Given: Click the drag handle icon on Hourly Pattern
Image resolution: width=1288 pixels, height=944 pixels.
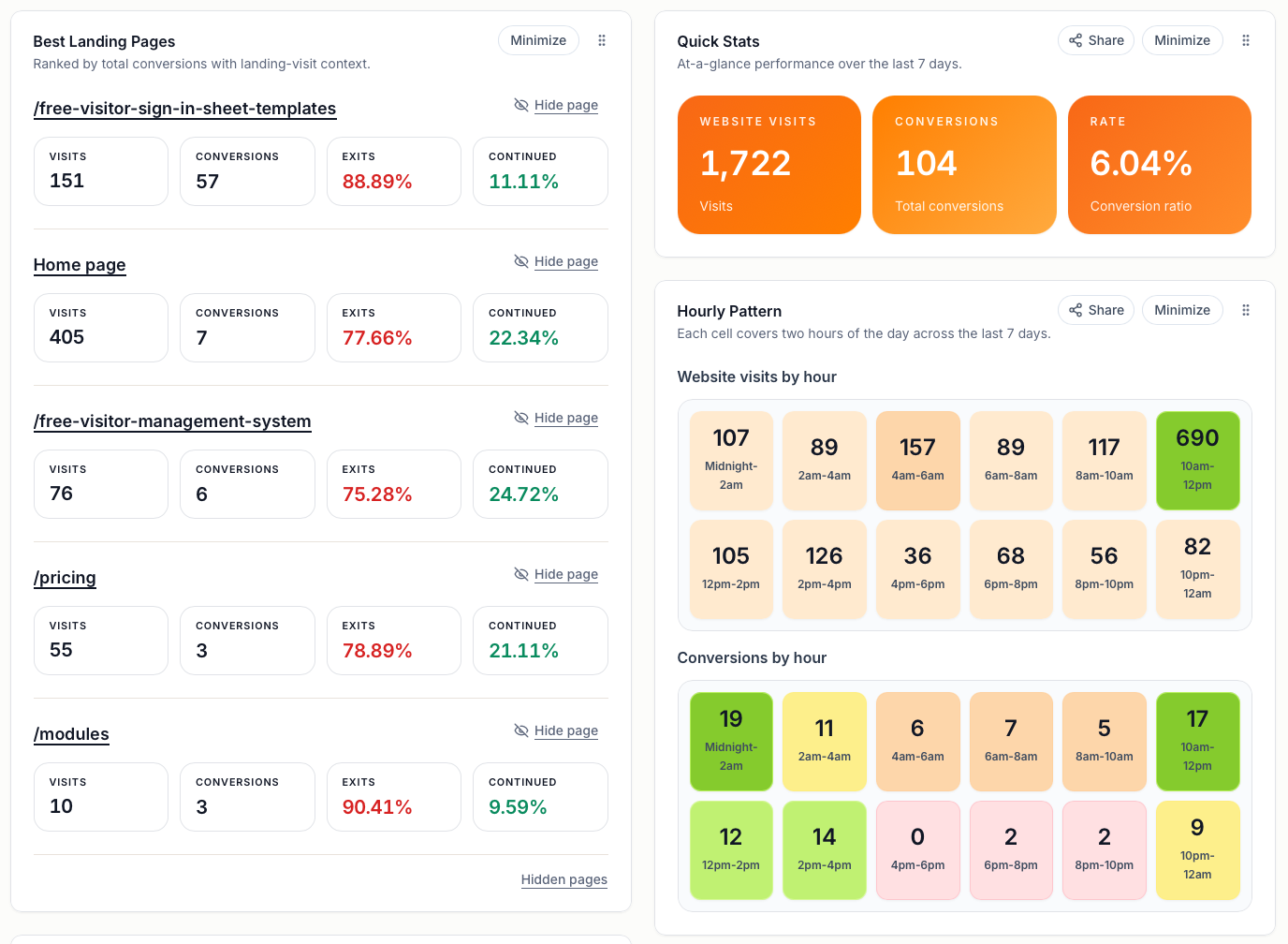Looking at the screenshot, I should pyautogui.click(x=1246, y=310).
